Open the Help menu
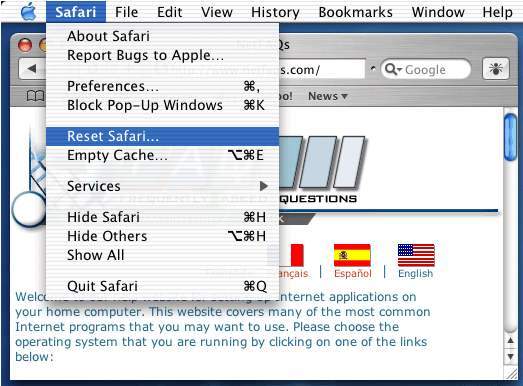This screenshot has width=523, height=386. [497, 12]
